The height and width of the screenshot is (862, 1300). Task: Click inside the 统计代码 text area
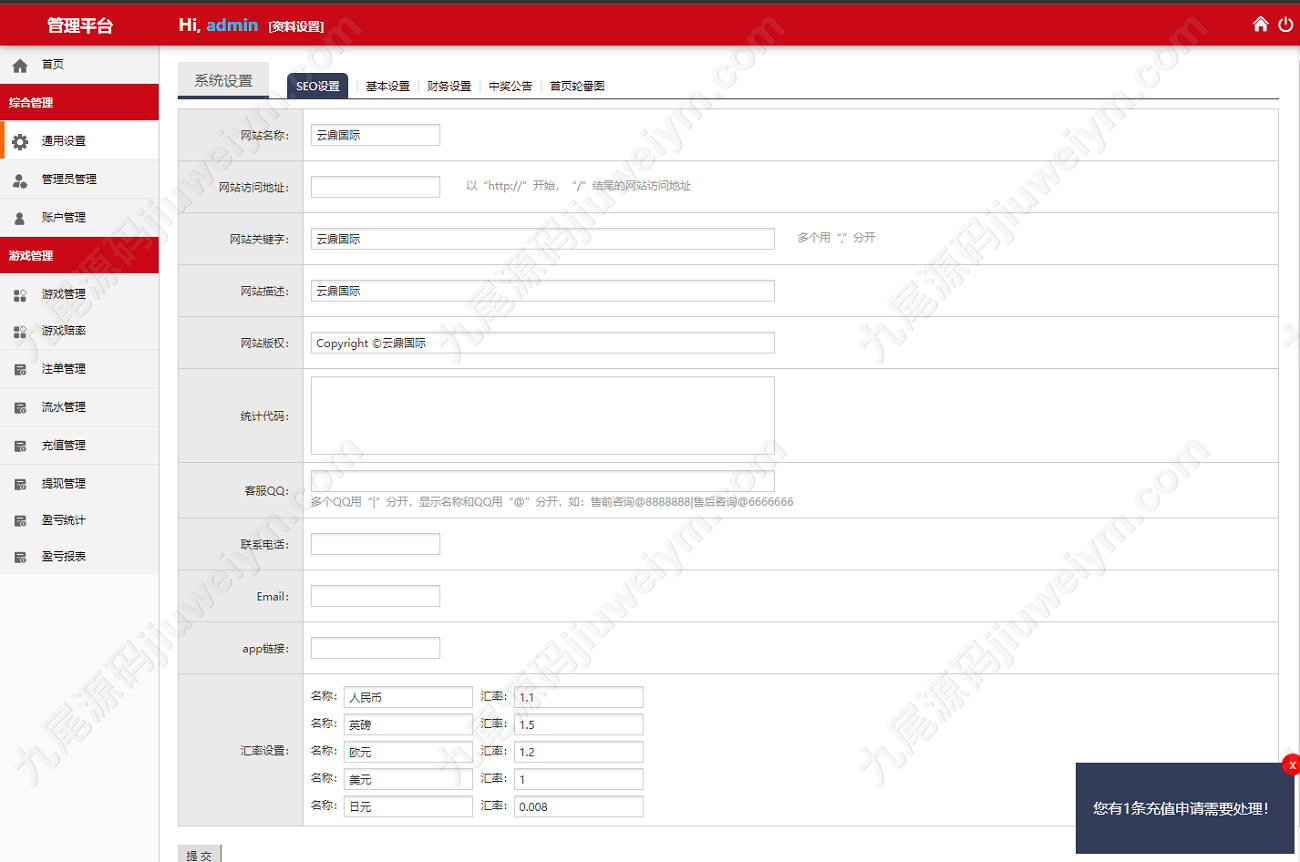(x=542, y=416)
